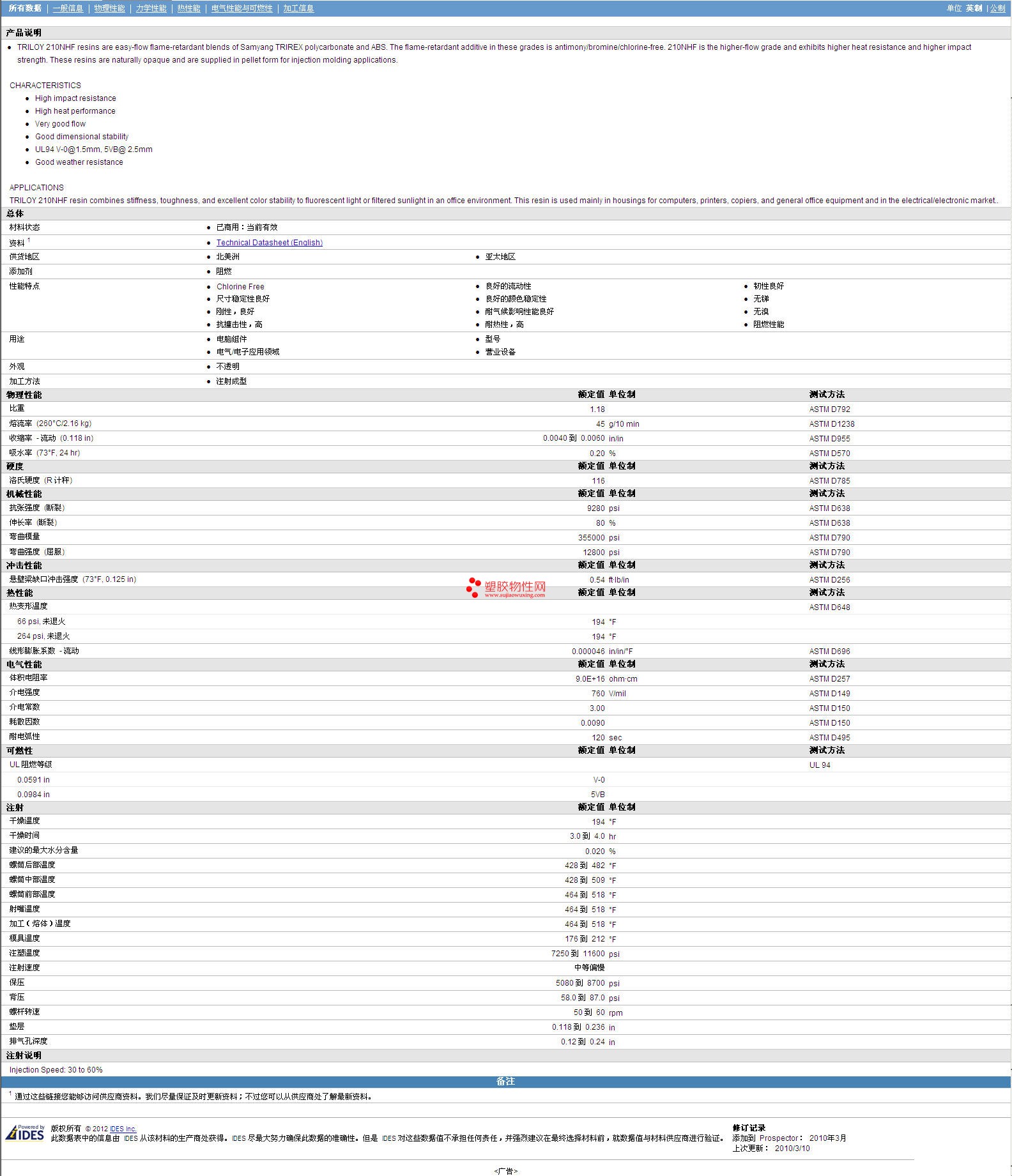The width and height of the screenshot is (1012, 1176).
Task: Click the 'Injection Speed: 30 to 60%' note
Action: click(56, 1070)
